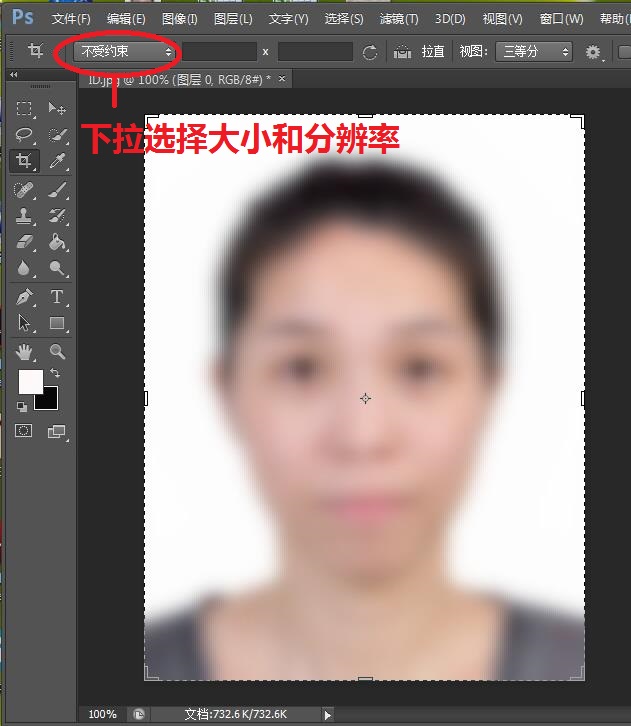Screen dimensions: 631x726
Task: Change the screen mode
Action: [56, 432]
